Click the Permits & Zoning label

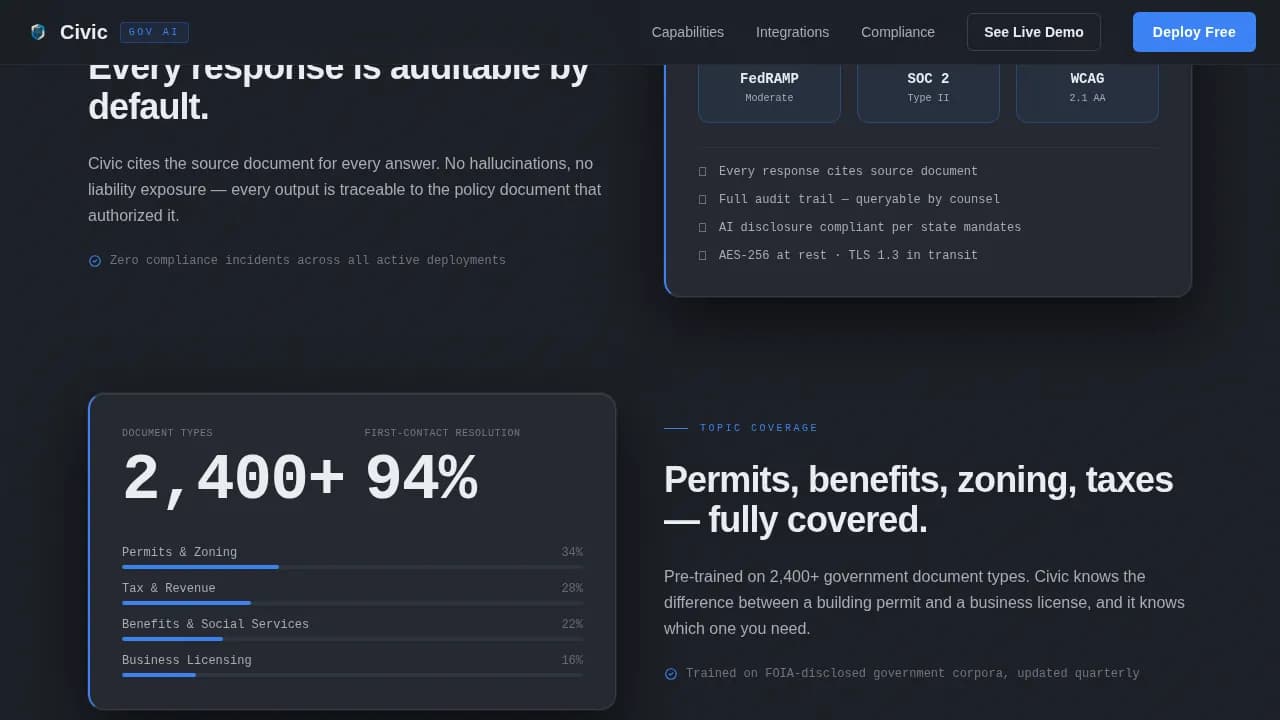179,552
